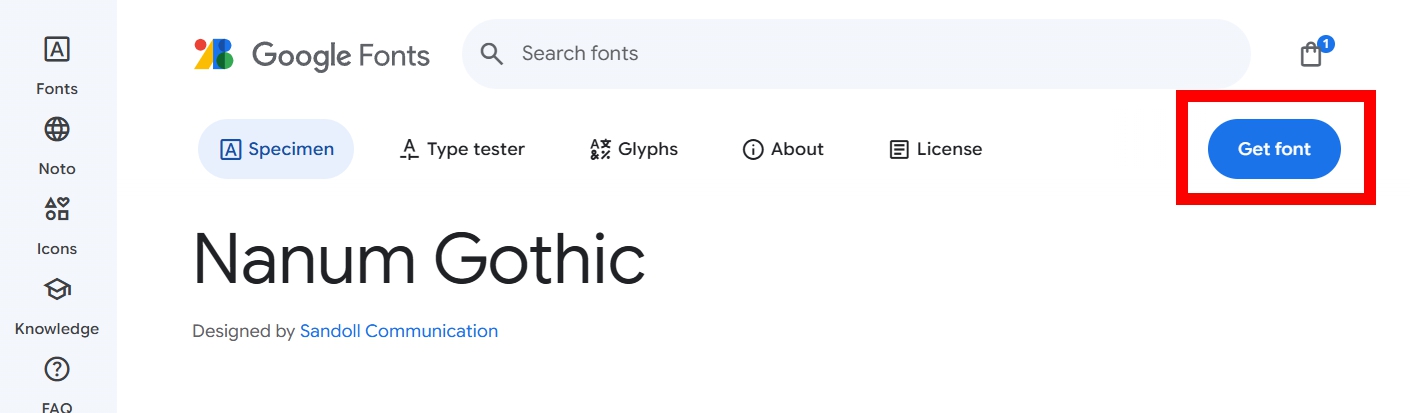Switch to the Type tester tab
Image resolution: width=1410 pixels, height=413 pixels.
[461, 149]
